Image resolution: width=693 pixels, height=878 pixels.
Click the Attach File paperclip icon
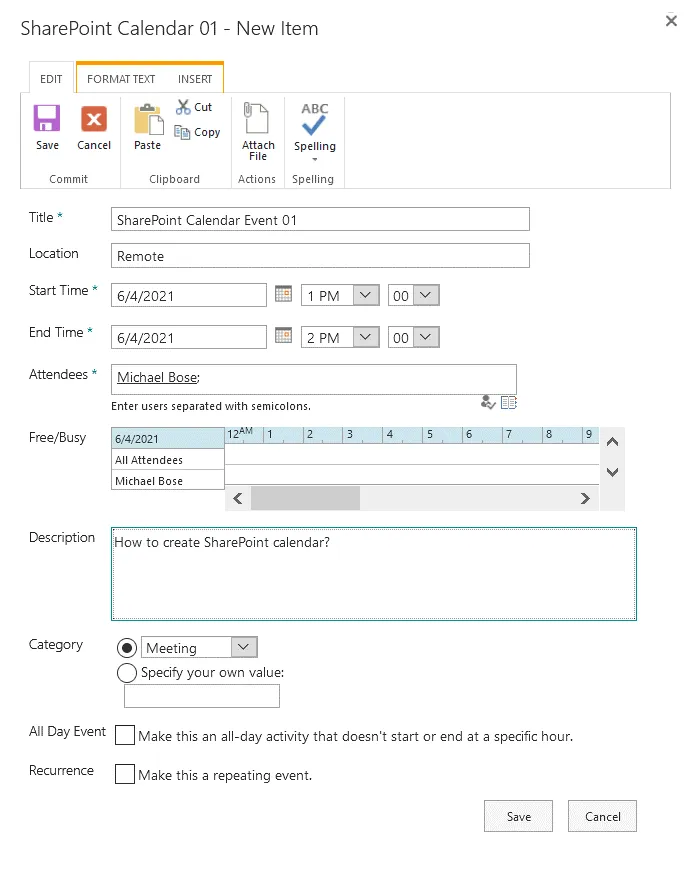(x=258, y=120)
